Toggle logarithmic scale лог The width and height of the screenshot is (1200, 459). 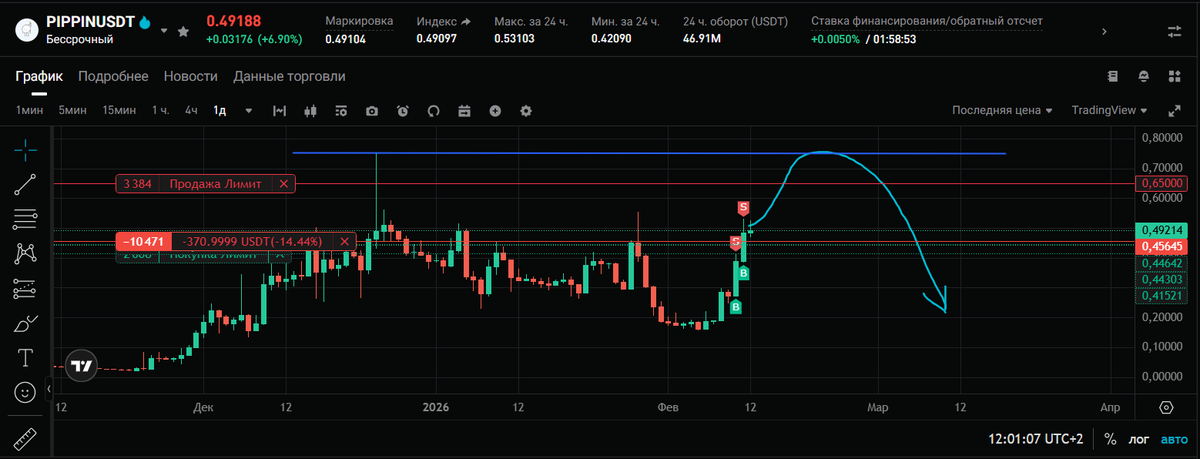pos(1140,439)
